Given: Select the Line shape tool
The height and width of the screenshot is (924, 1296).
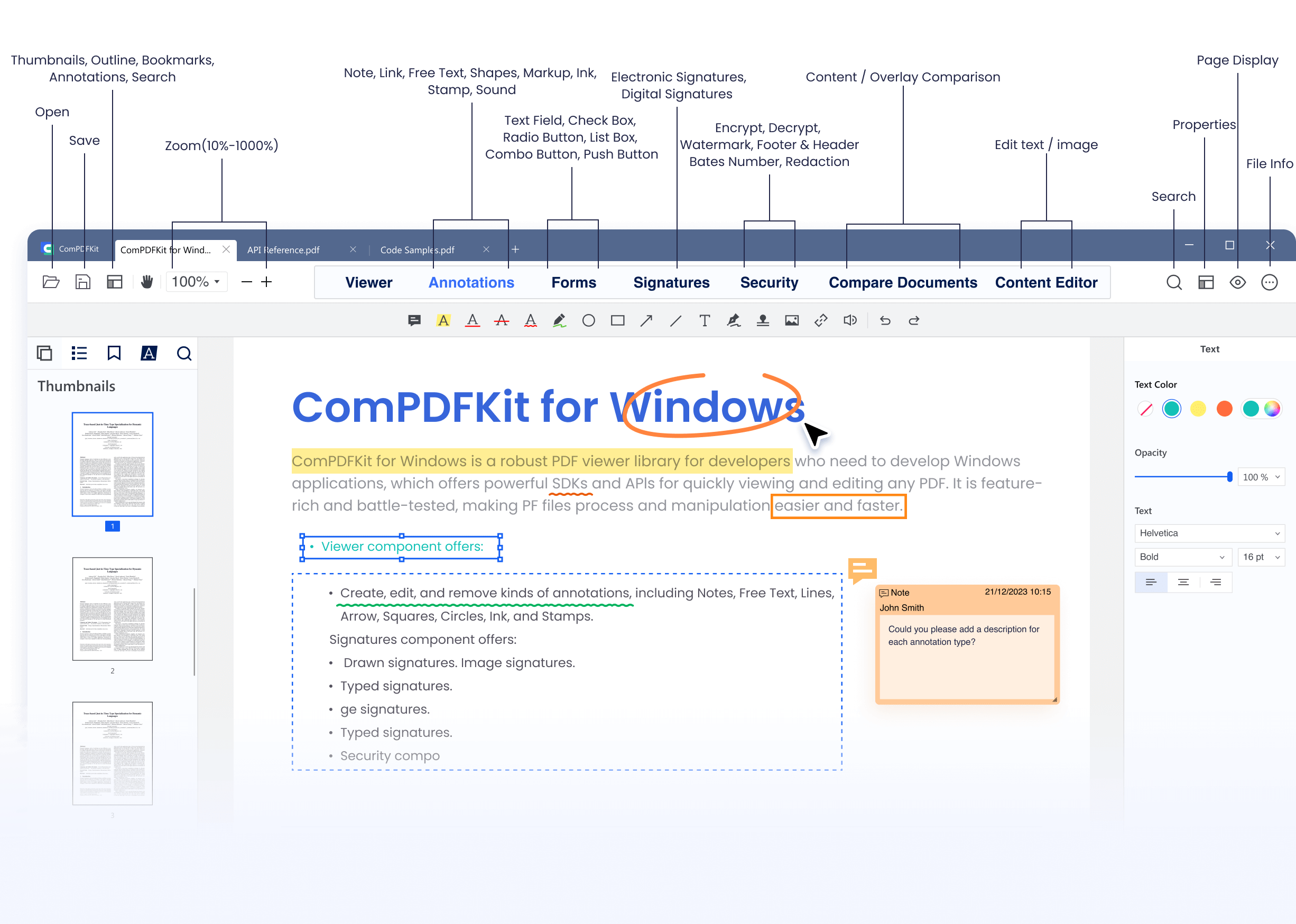Looking at the screenshot, I should pos(675,321).
